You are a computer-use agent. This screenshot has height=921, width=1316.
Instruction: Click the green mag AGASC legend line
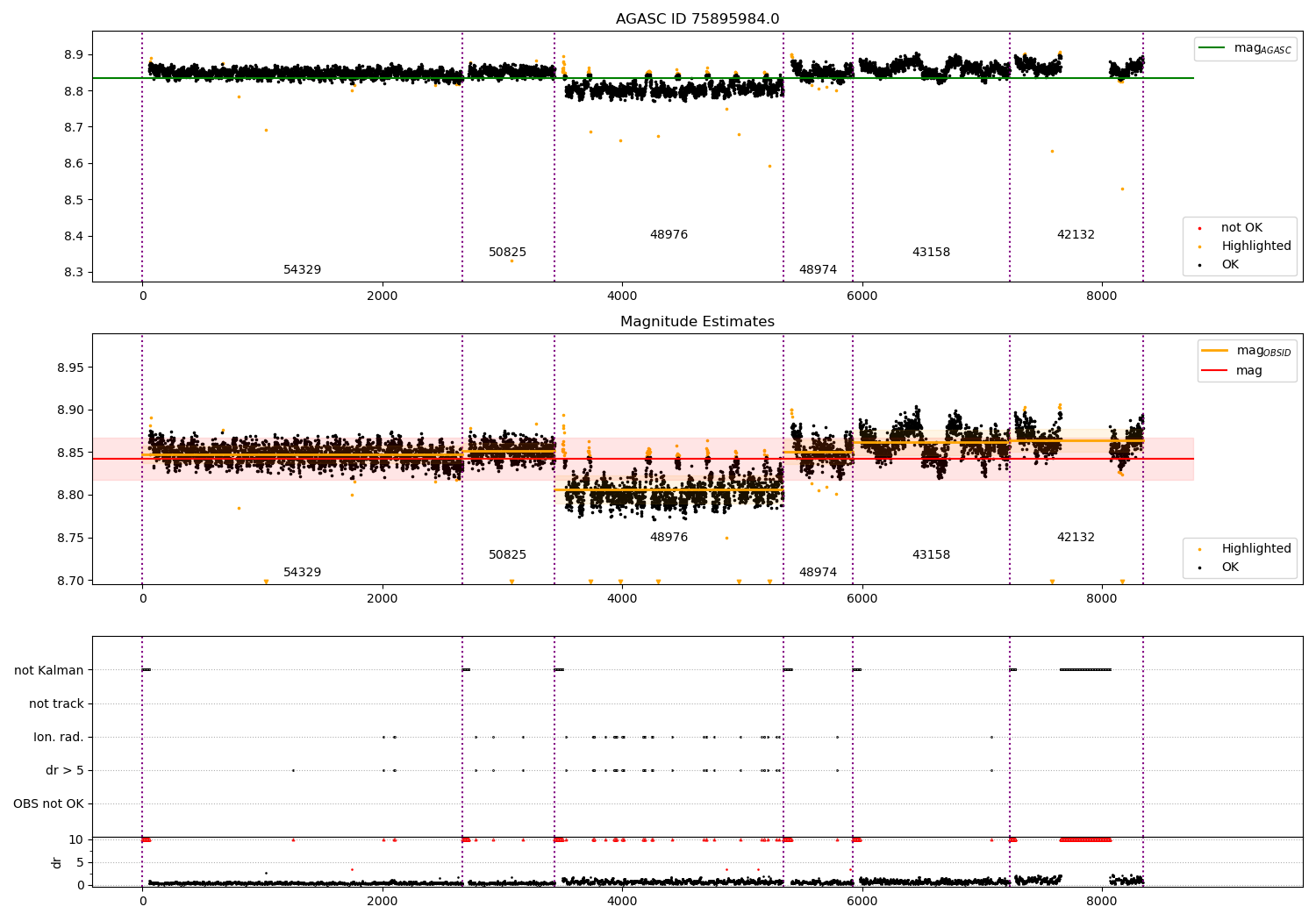click(x=1212, y=48)
